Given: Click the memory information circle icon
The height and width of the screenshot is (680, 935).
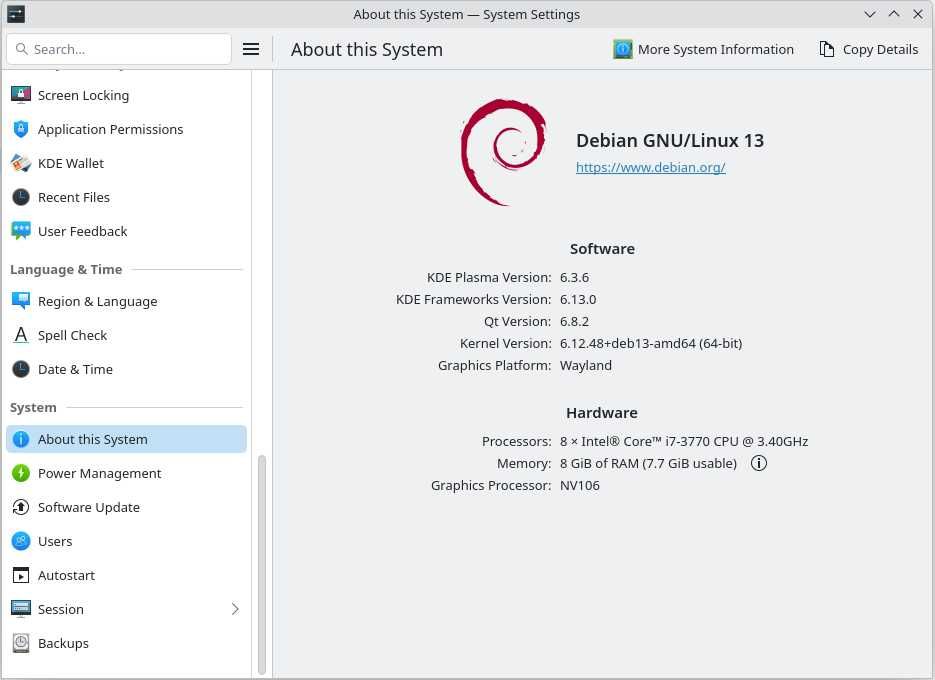Looking at the screenshot, I should click(758, 463).
